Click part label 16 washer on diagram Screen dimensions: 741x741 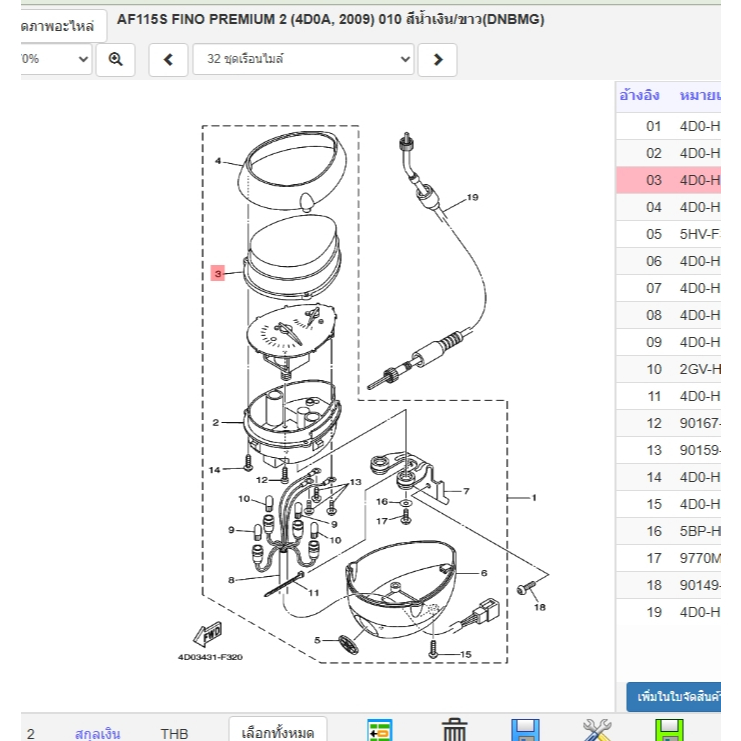382,501
